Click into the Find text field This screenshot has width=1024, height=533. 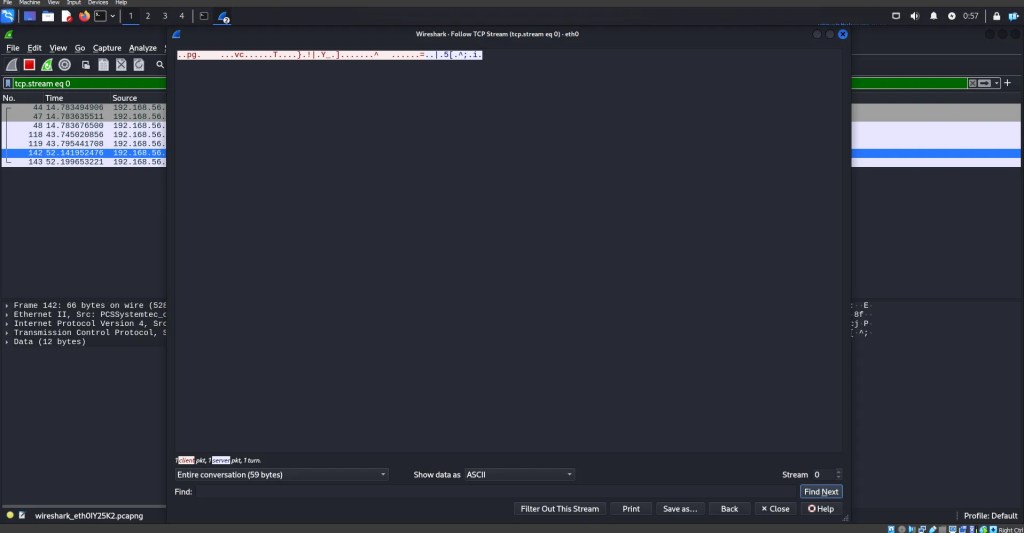(x=495, y=492)
